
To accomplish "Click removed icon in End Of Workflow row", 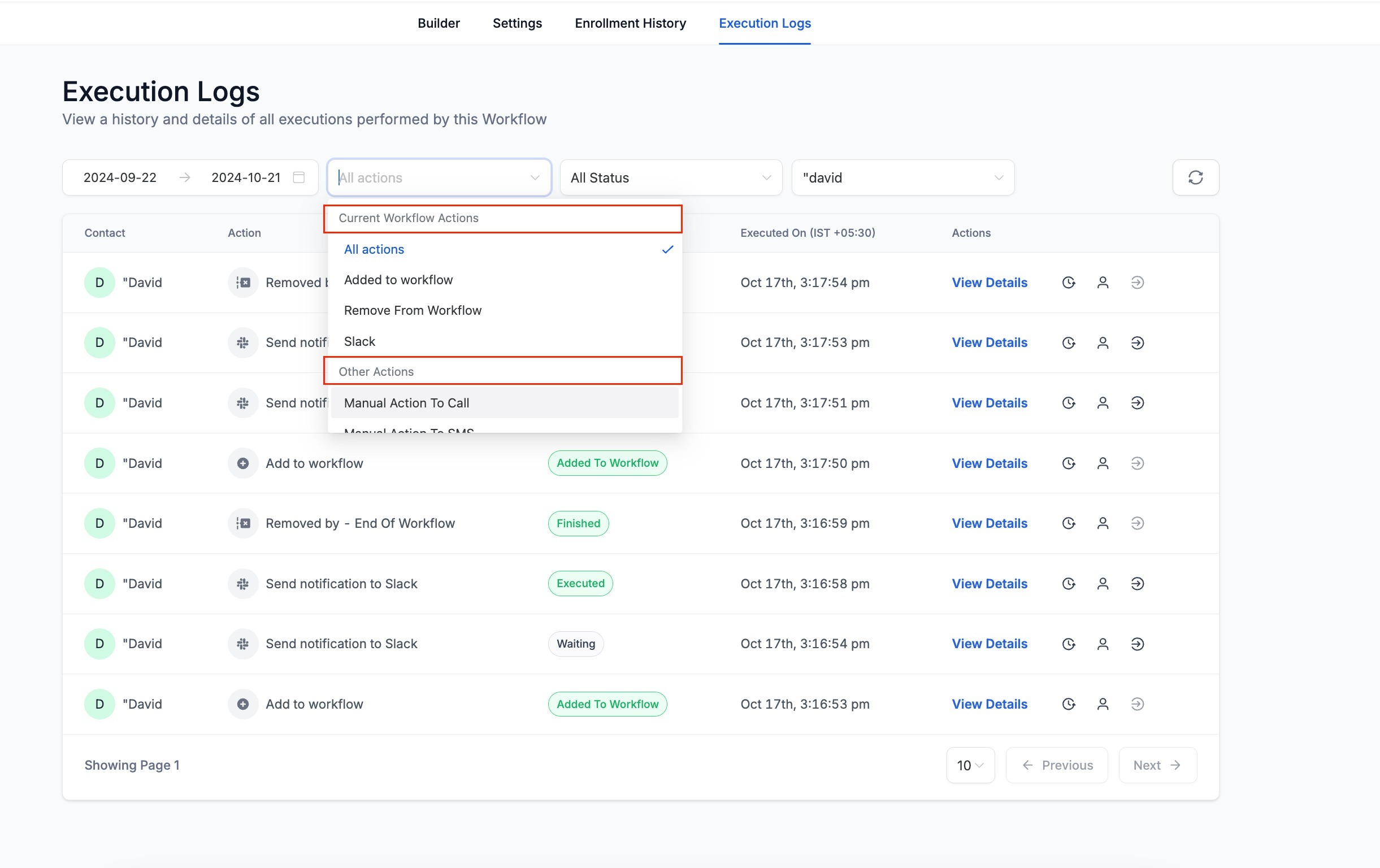I will pyautogui.click(x=243, y=523).
